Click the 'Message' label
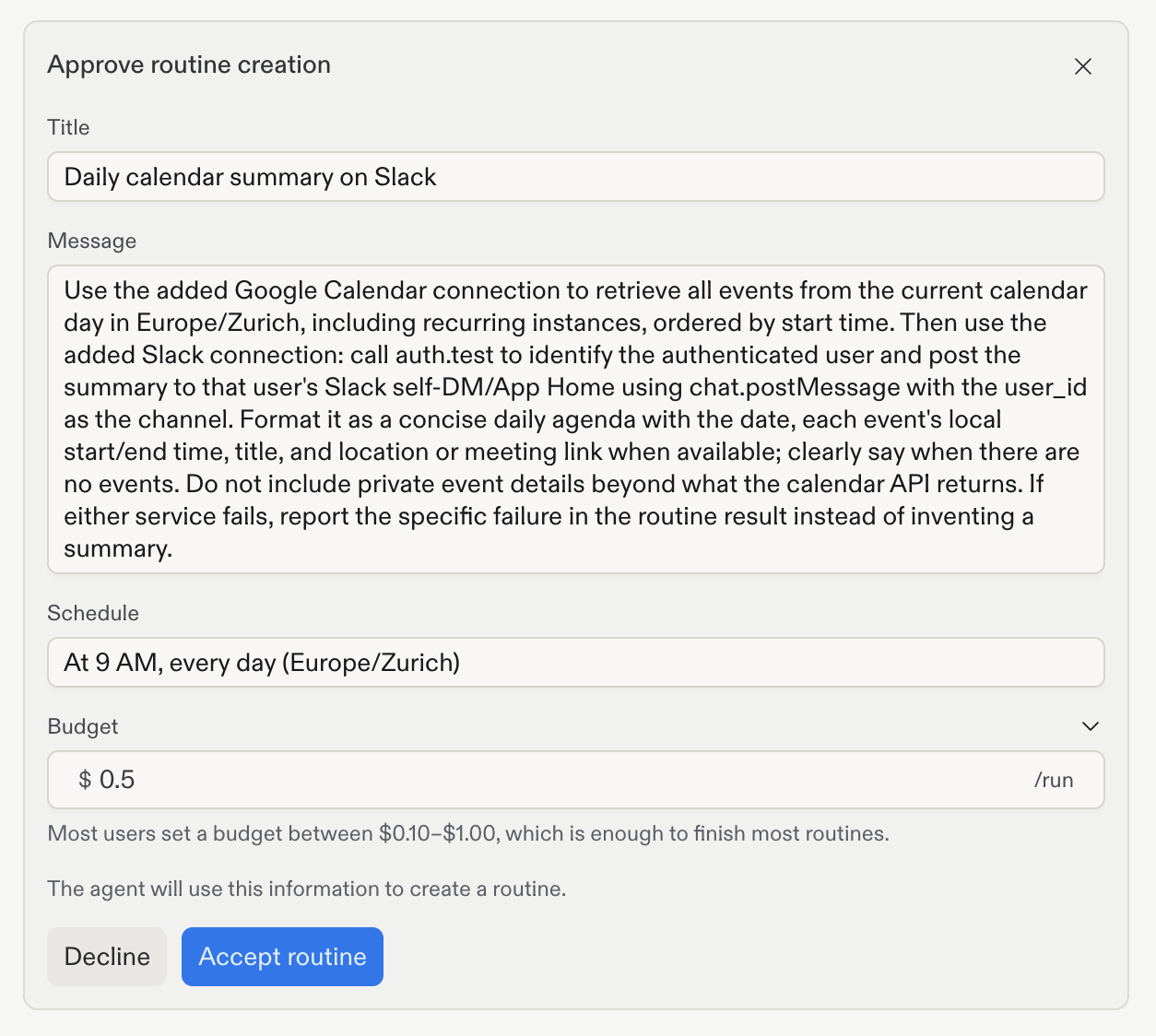Image resolution: width=1156 pixels, height=1036 pixels. pos(92,241)
